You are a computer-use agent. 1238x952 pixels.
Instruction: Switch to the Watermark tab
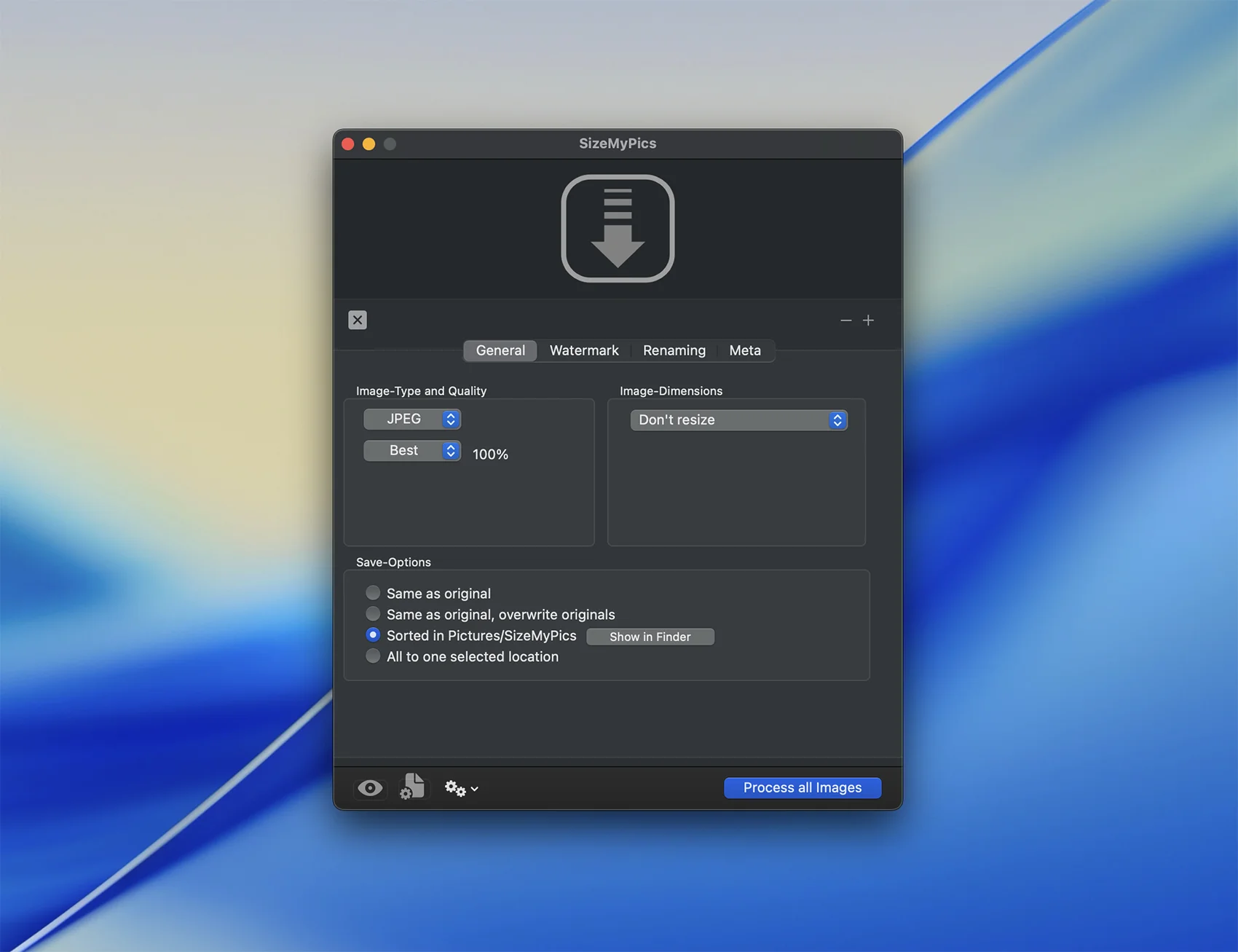584,350
